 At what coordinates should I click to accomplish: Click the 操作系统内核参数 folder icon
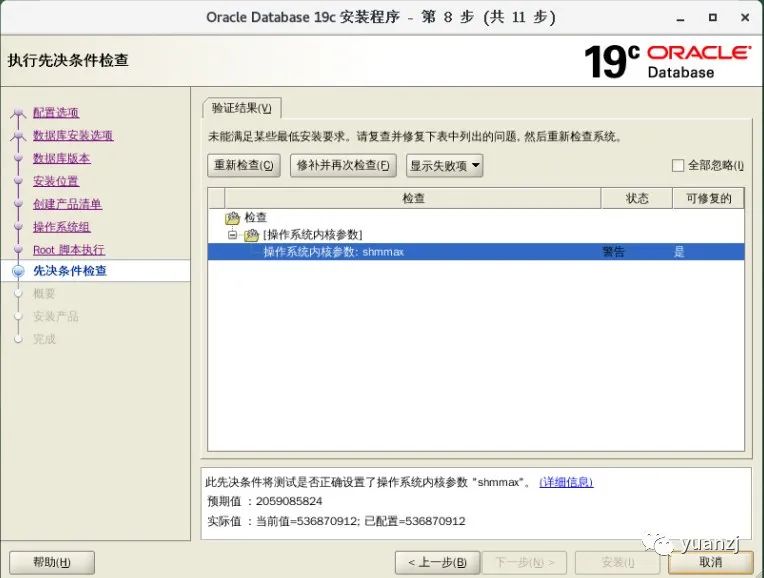(x=251, y=235)
